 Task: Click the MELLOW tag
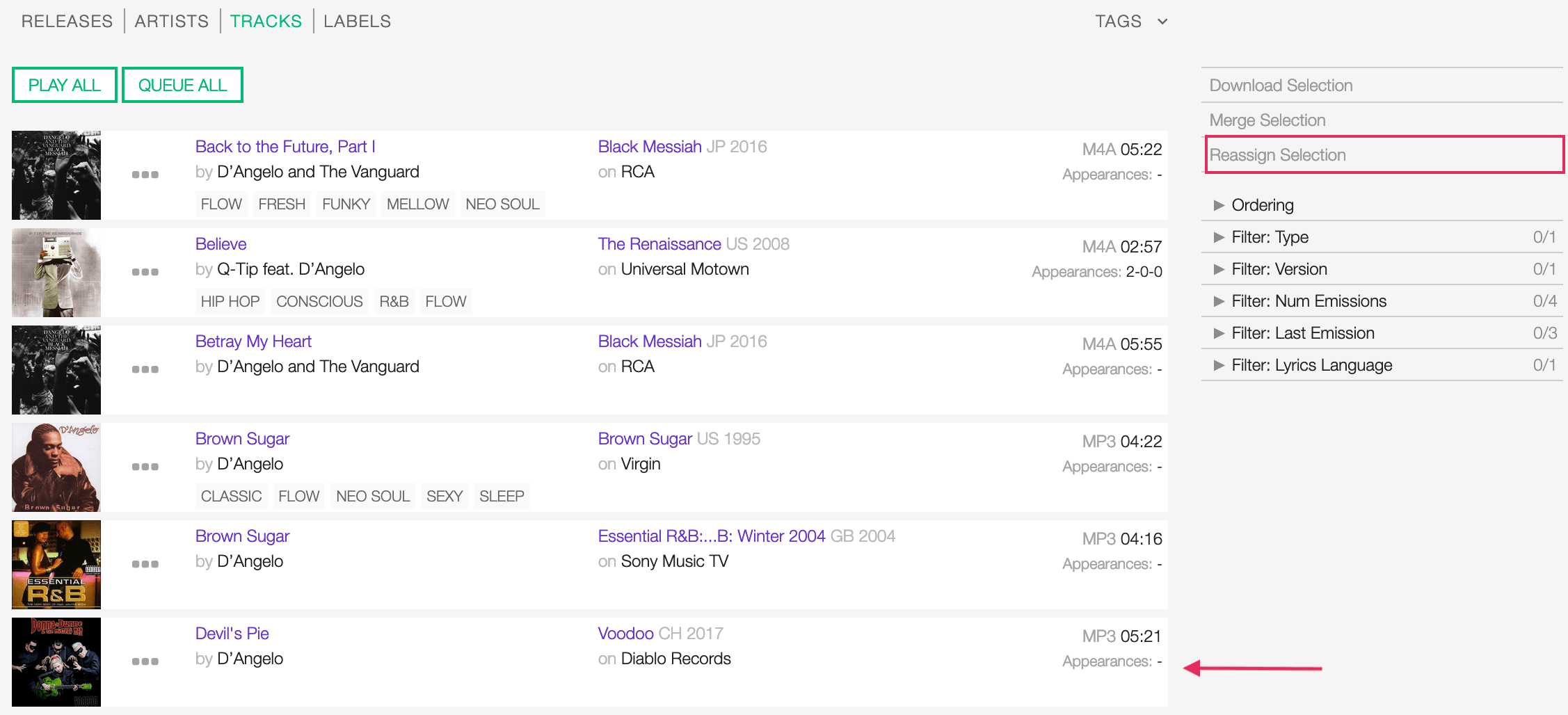tap(417, 204)
